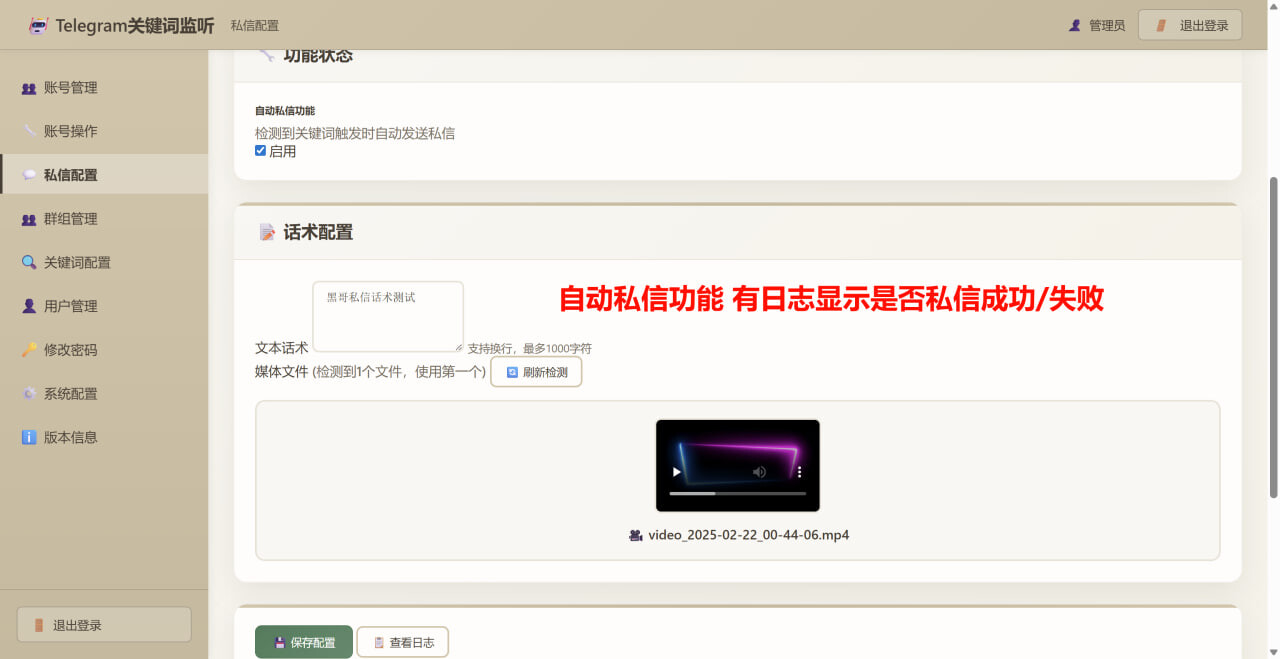This screenshot has width=1280, height=659.
Task: Click the 账号操作 wrench icon
Action: (x=29, y=131)
